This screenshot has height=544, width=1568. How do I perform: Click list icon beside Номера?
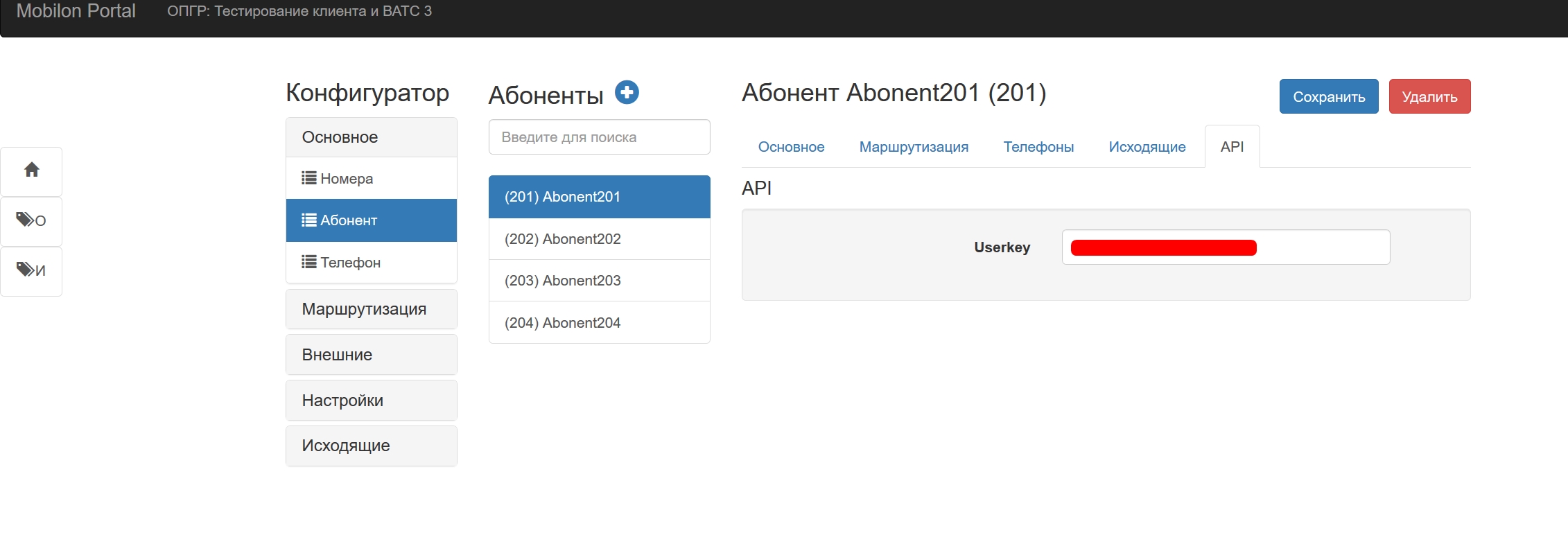(309, 178)
